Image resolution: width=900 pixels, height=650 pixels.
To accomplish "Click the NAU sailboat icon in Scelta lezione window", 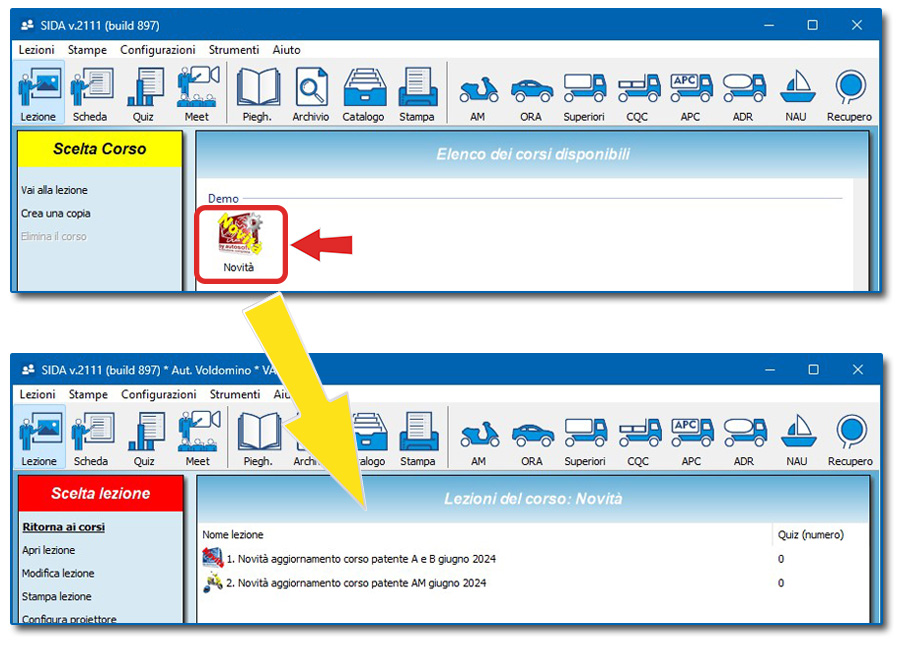I will pos(797,438).
